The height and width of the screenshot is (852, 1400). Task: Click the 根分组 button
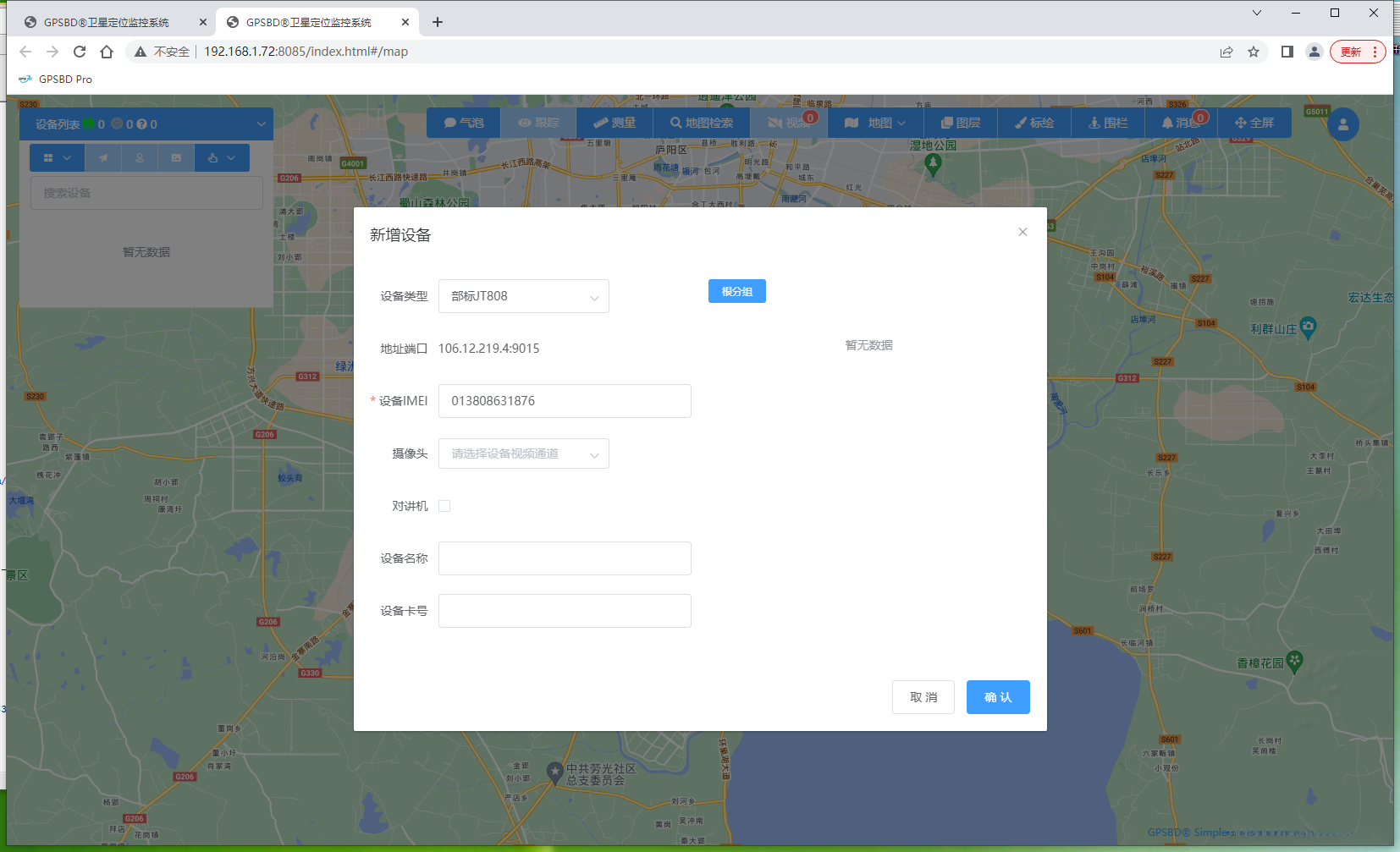pos(737,291)
